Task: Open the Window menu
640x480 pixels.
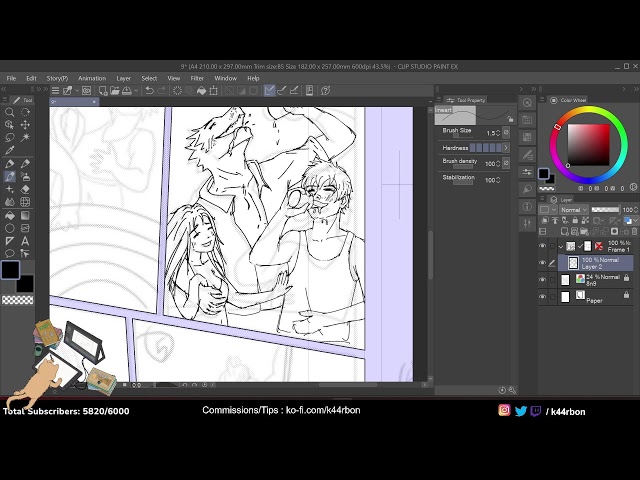Action: 226,78
